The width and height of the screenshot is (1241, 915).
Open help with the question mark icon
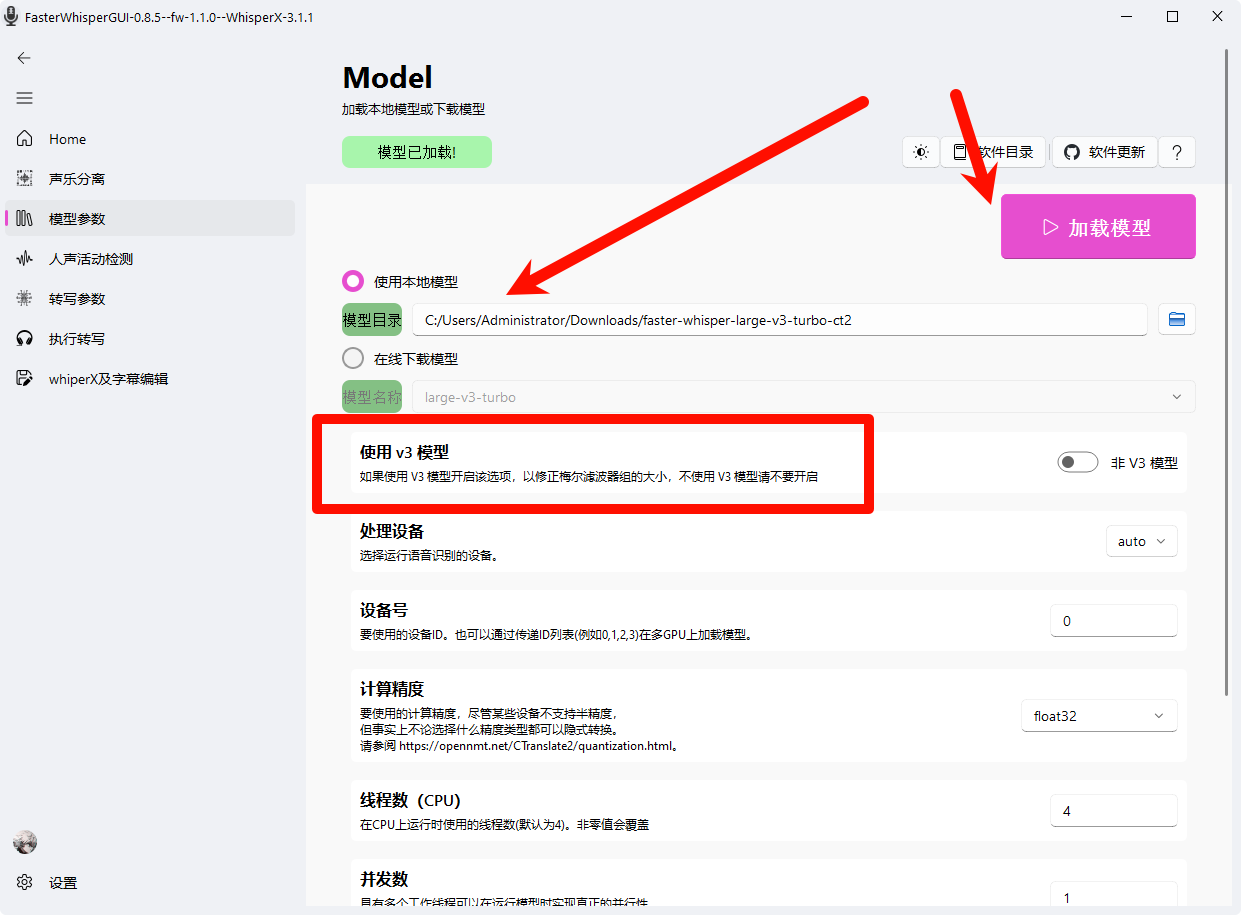coord(1177,151)
